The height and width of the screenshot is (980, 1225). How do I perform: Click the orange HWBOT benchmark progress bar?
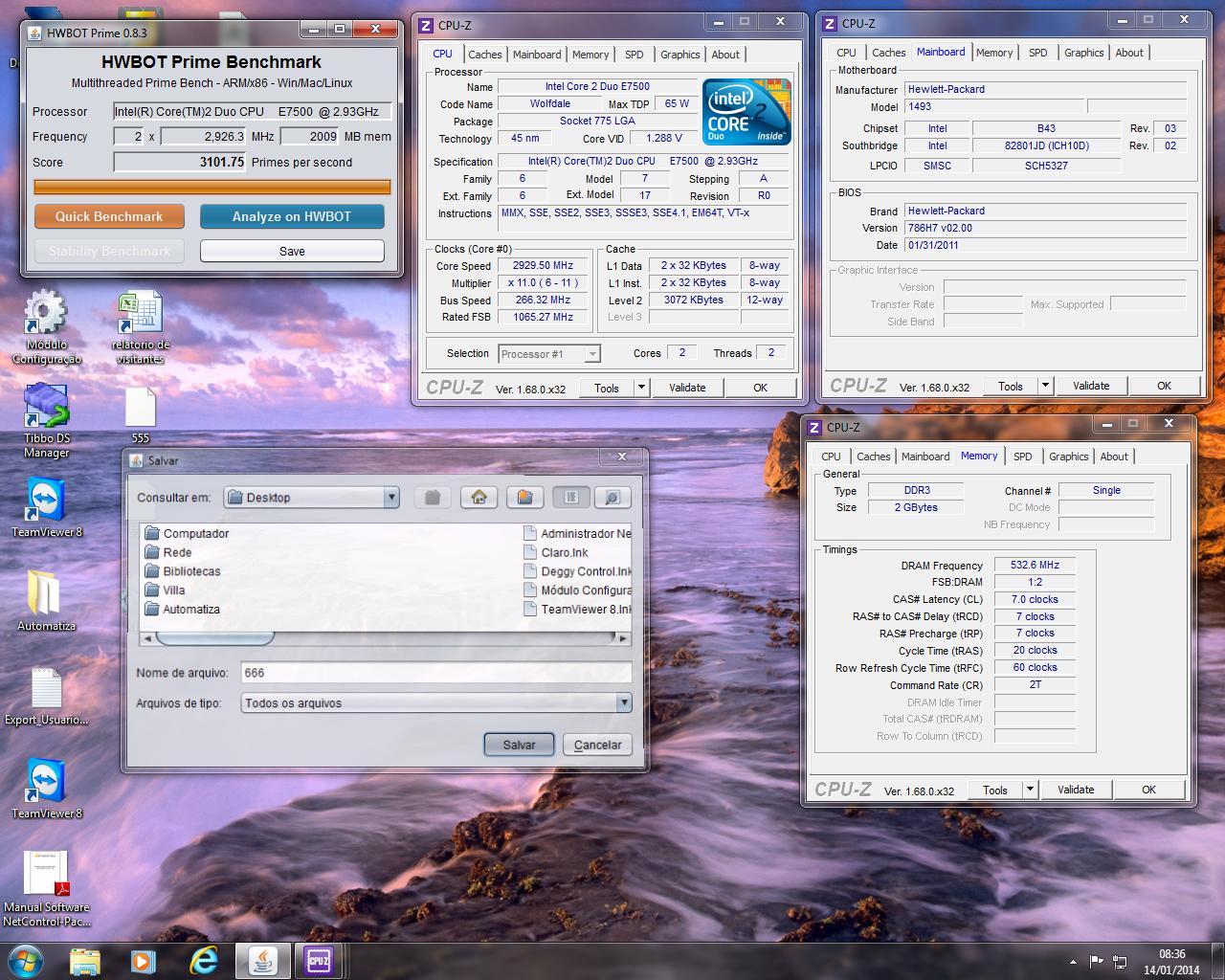click(212, 188)
